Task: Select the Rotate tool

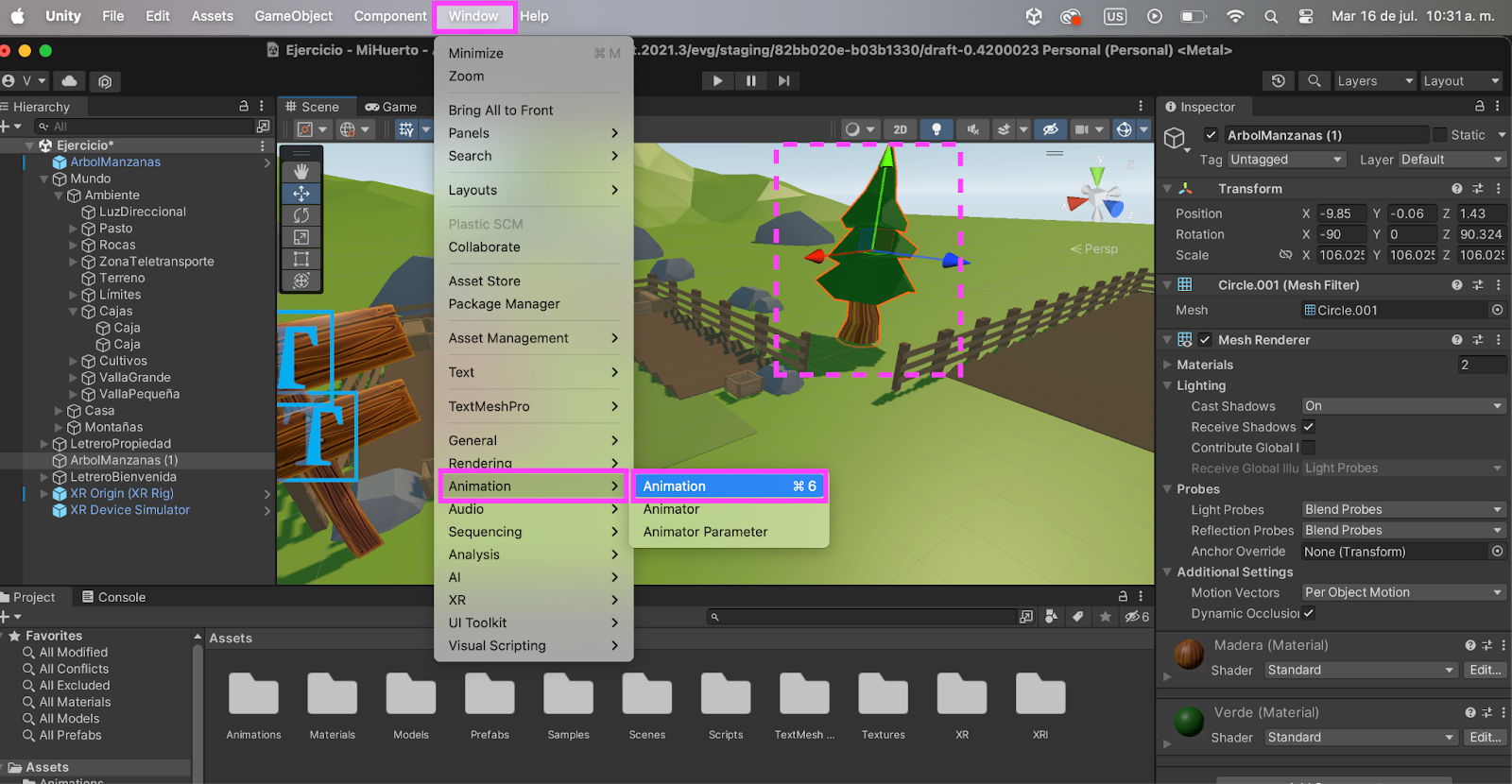Action: (301, 215)
